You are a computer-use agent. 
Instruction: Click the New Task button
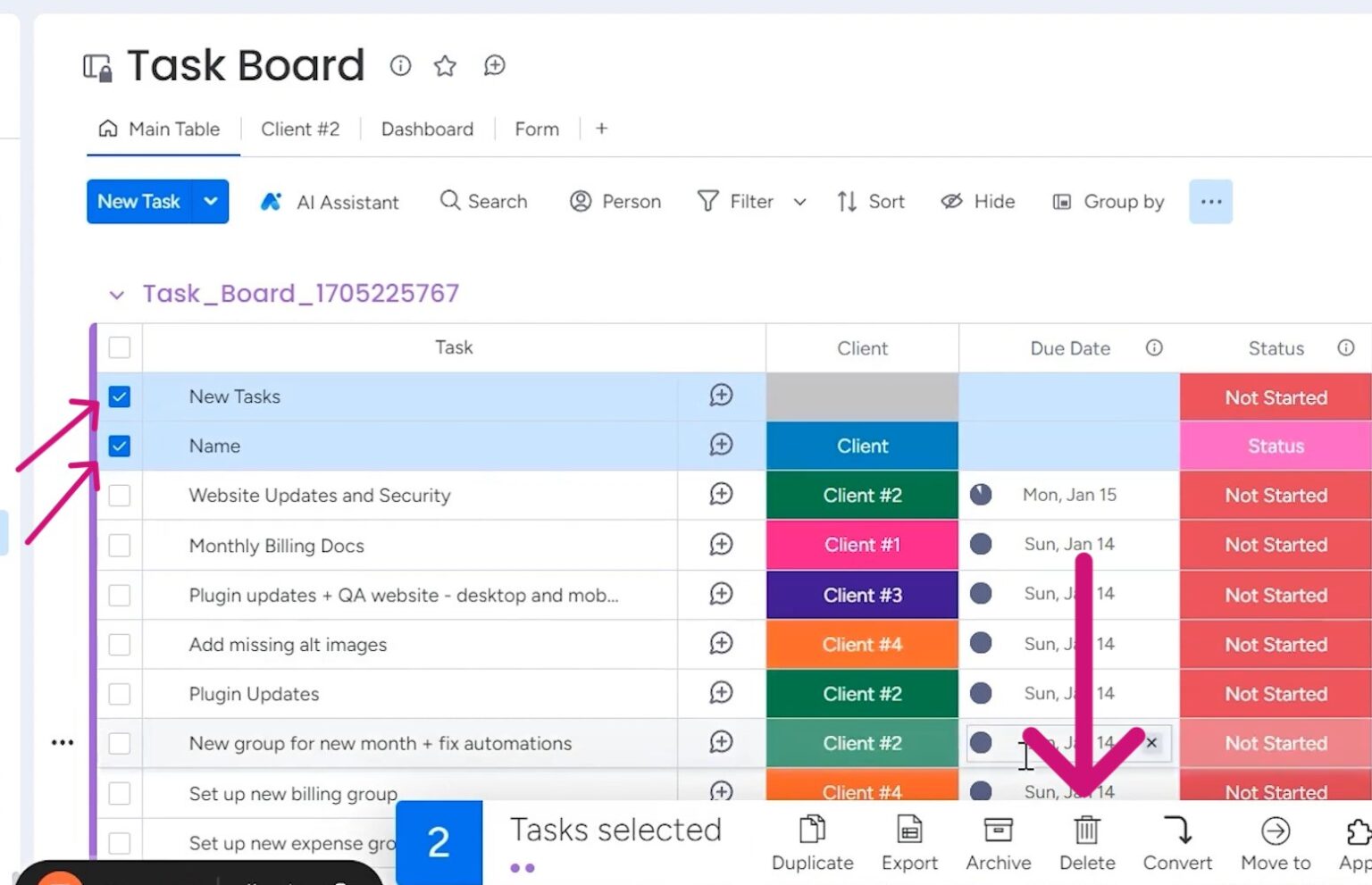point(138,202)
